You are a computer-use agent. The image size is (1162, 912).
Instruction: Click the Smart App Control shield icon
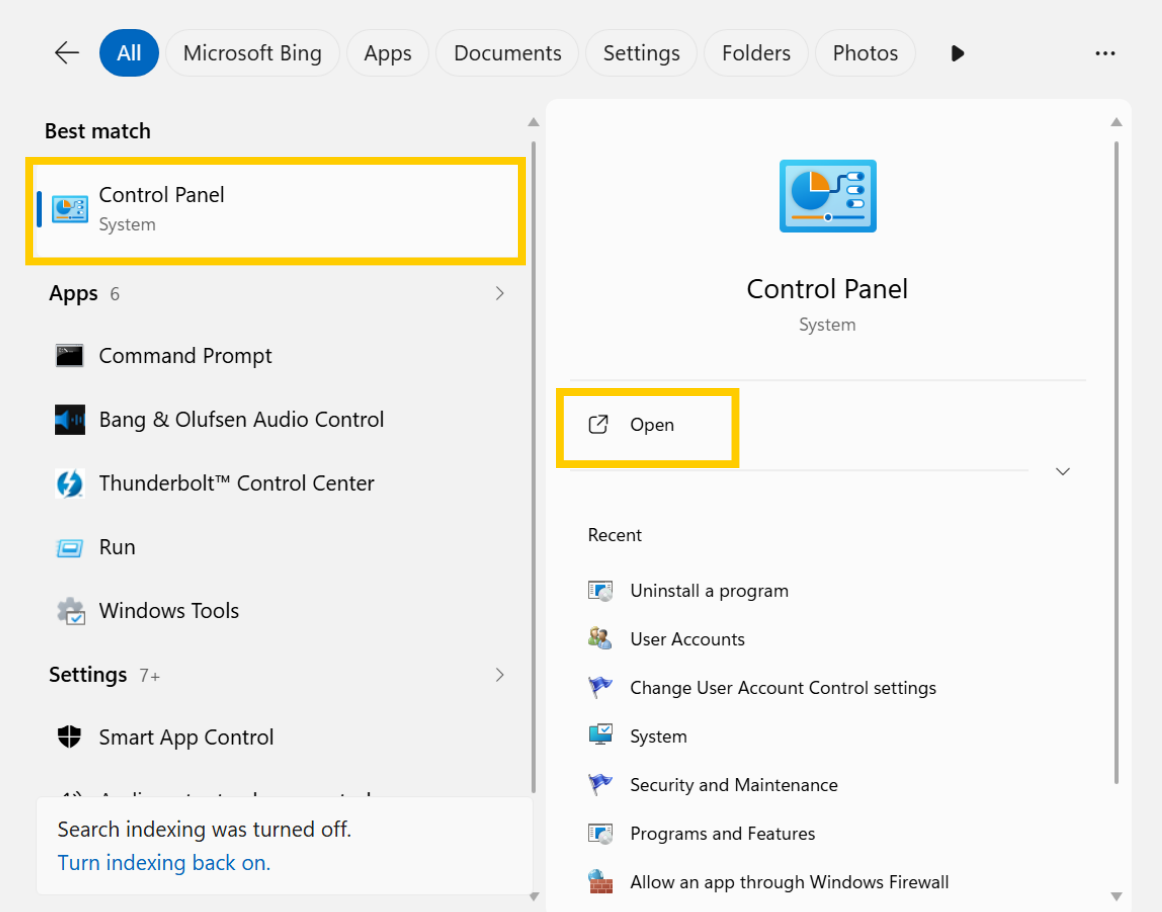pyautogui.click(x=69, y=737)
